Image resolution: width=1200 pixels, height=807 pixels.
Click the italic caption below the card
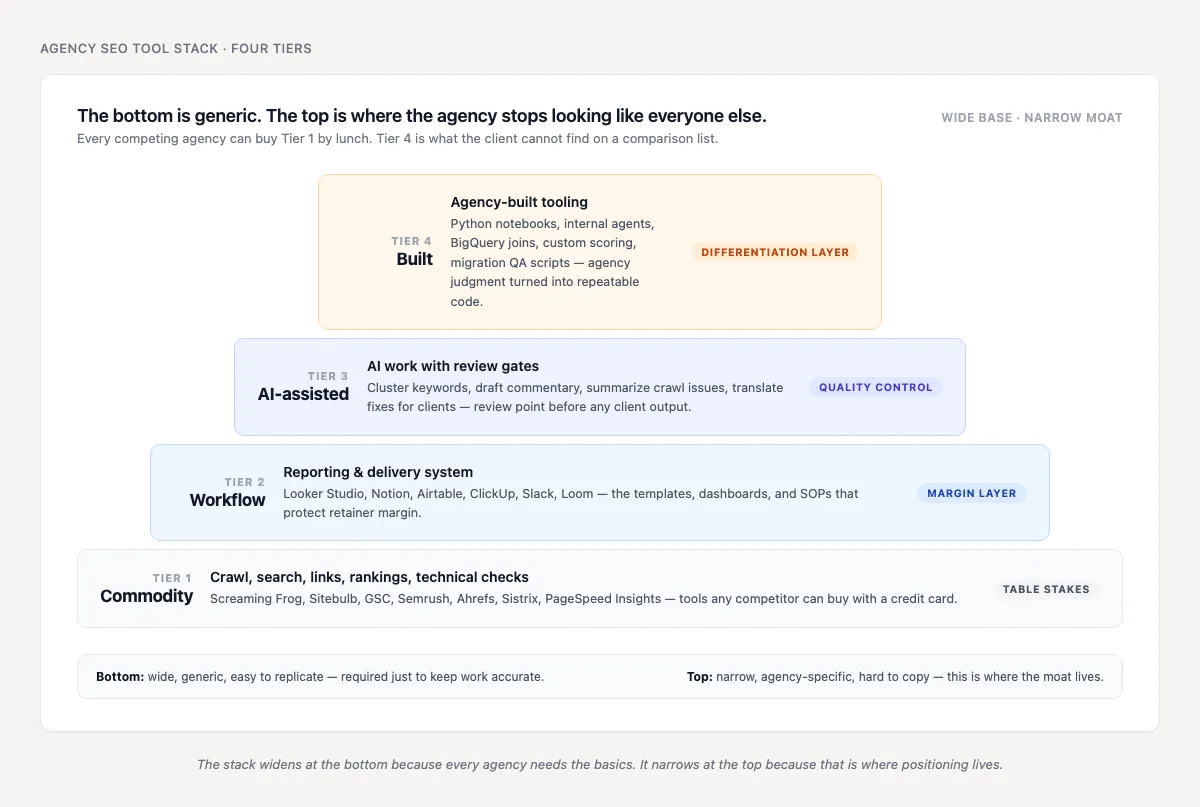tap(600, 765)
